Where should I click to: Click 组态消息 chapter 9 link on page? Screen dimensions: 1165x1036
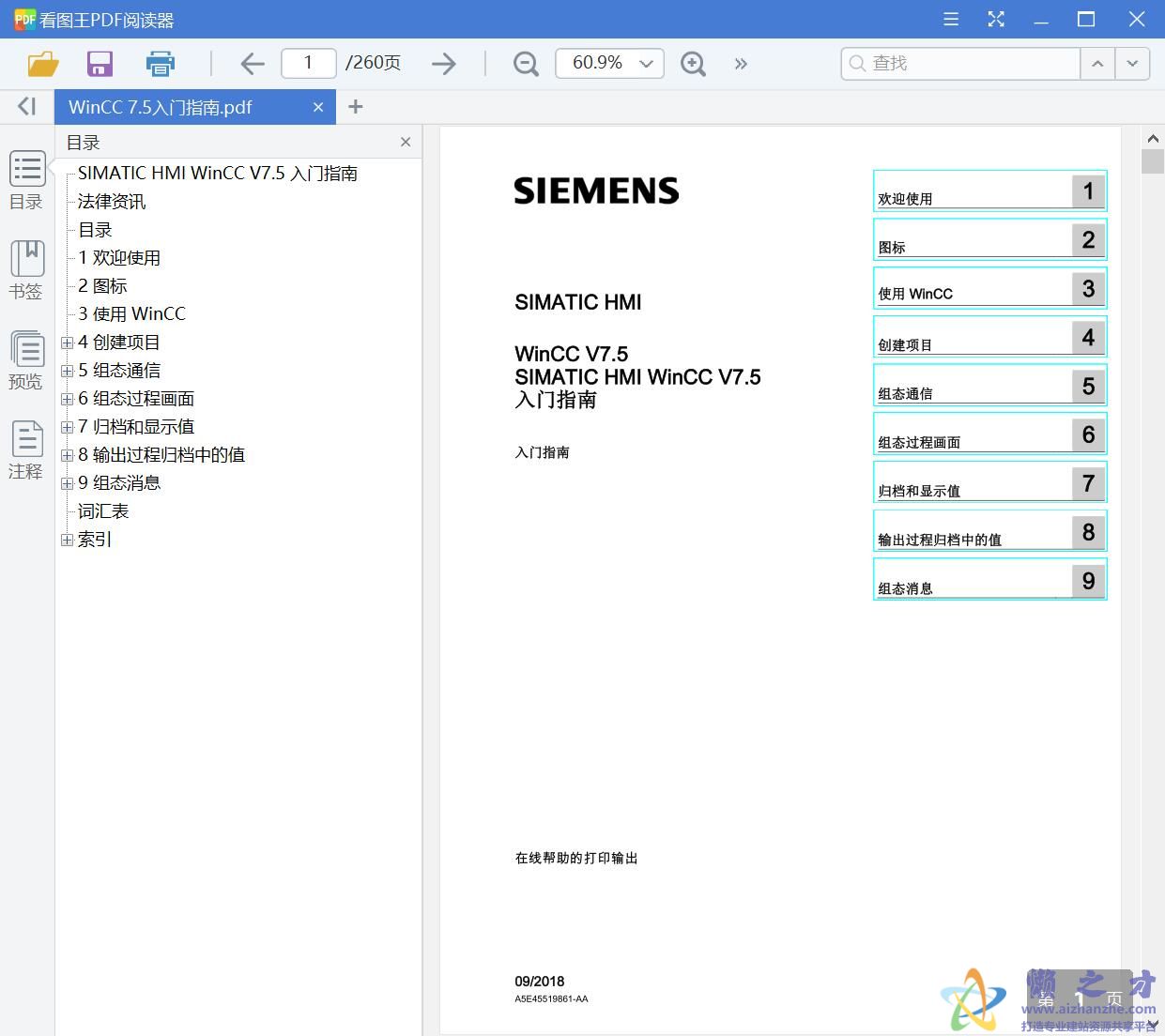989,580
